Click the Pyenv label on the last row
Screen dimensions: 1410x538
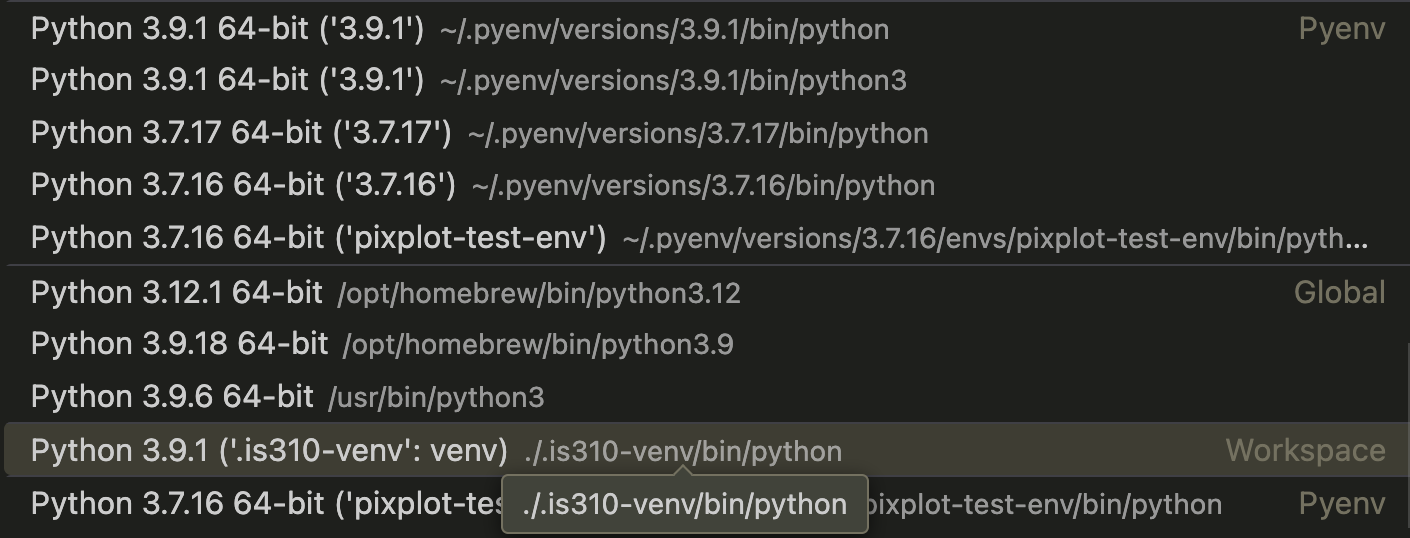tap(1341, 504)
